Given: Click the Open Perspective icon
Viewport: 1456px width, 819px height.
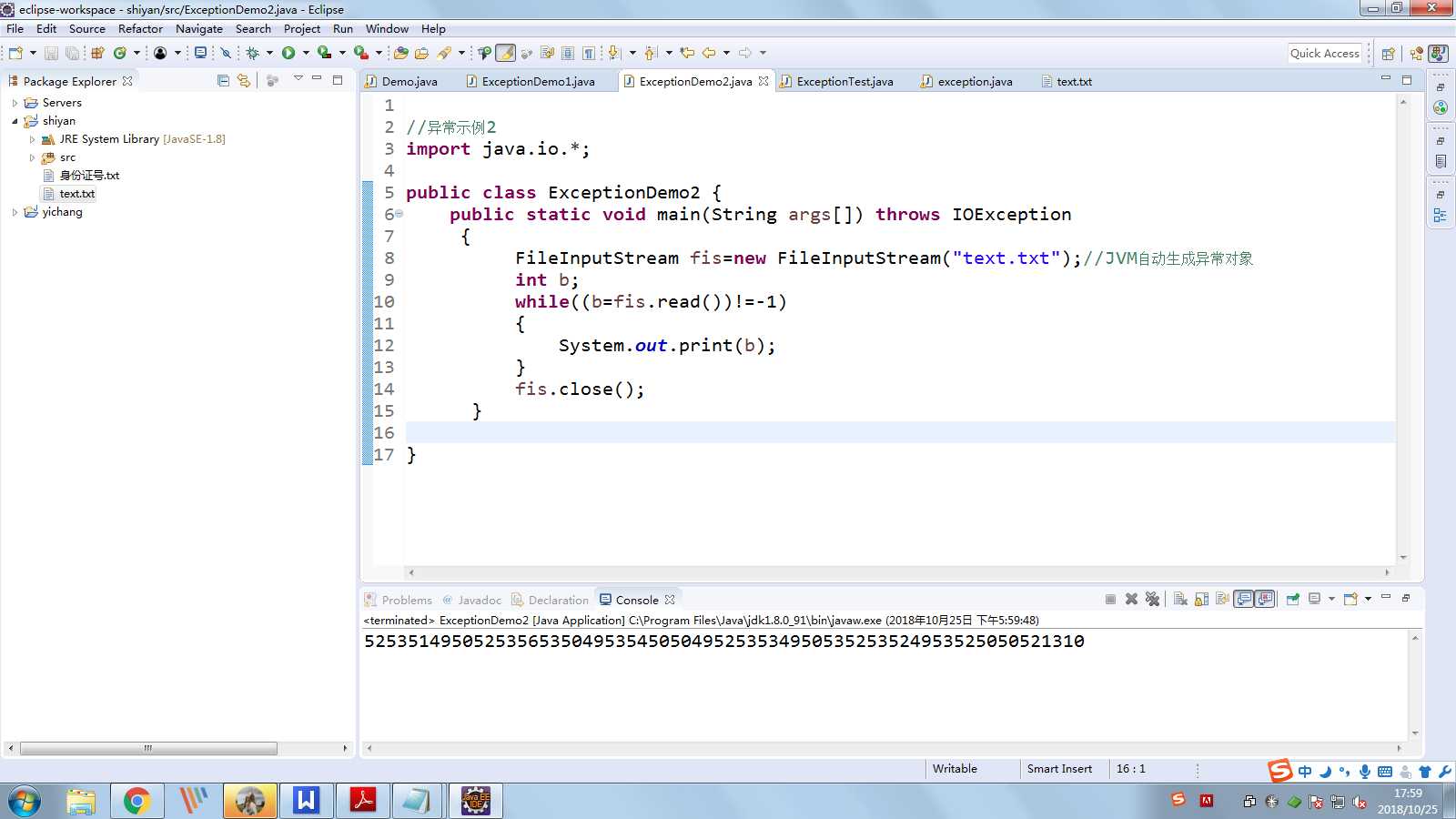Looking at the screenshot, I should 1388,53.
